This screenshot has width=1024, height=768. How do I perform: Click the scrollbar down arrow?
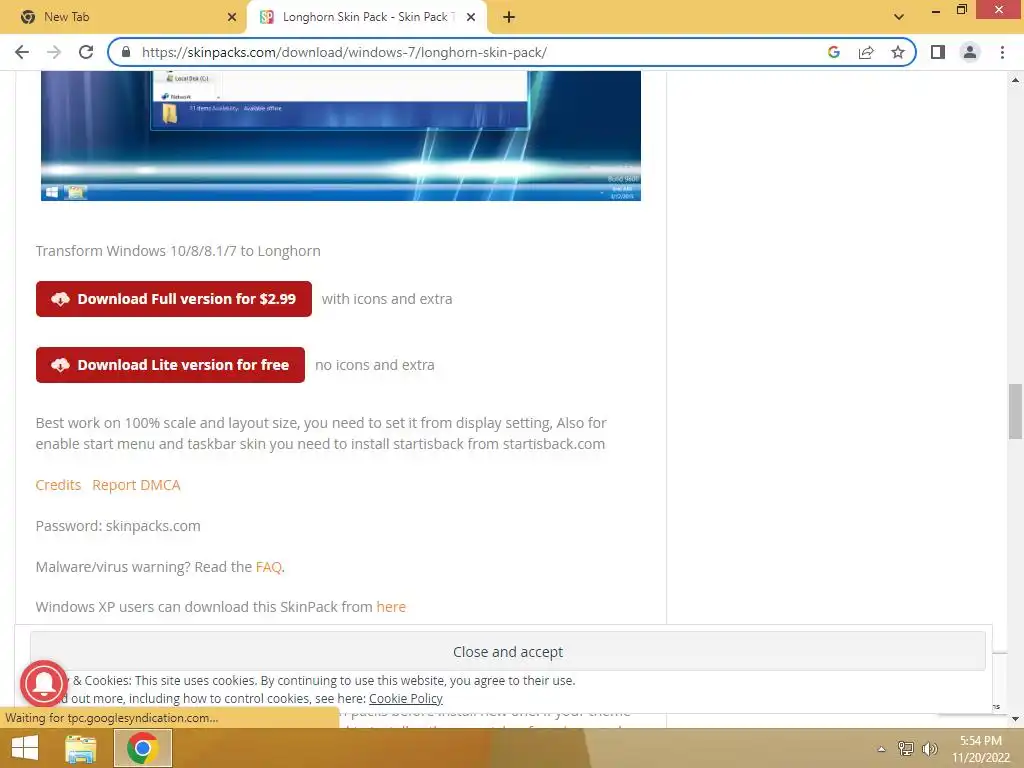pyautogui.click(x=1015, y=719)
